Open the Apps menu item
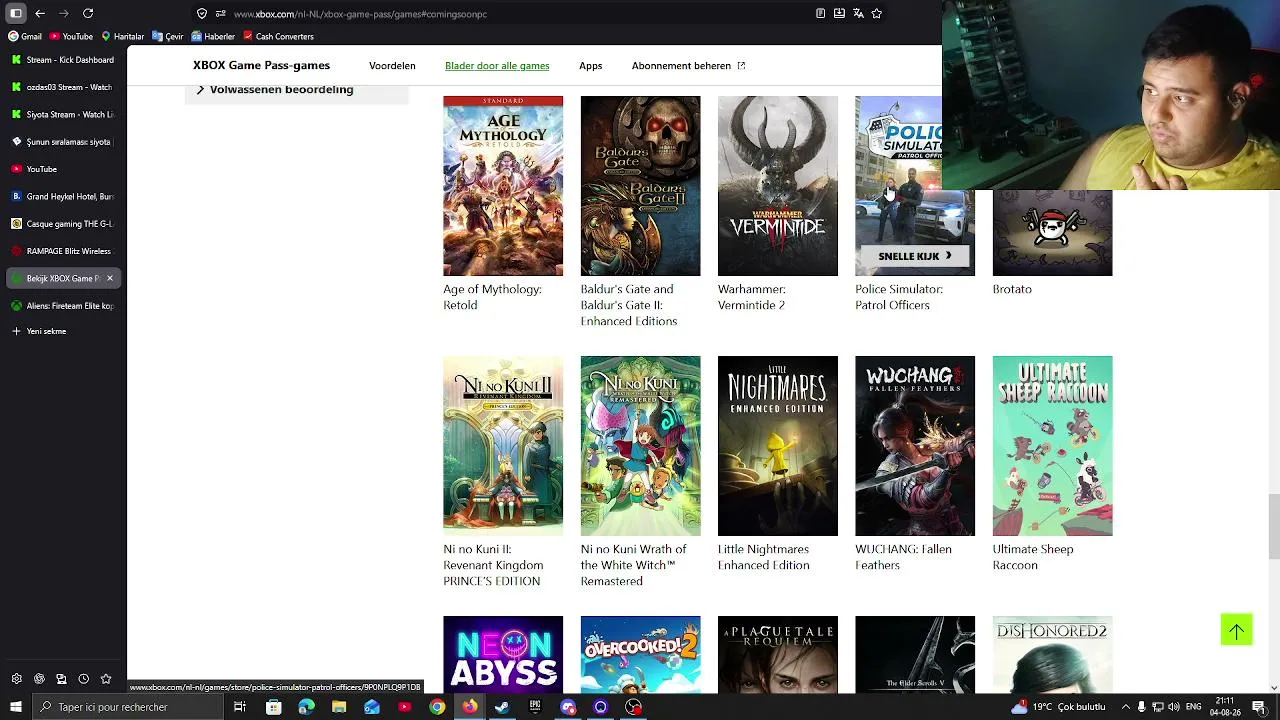The image size is (1280, 720). coord(590,66)
